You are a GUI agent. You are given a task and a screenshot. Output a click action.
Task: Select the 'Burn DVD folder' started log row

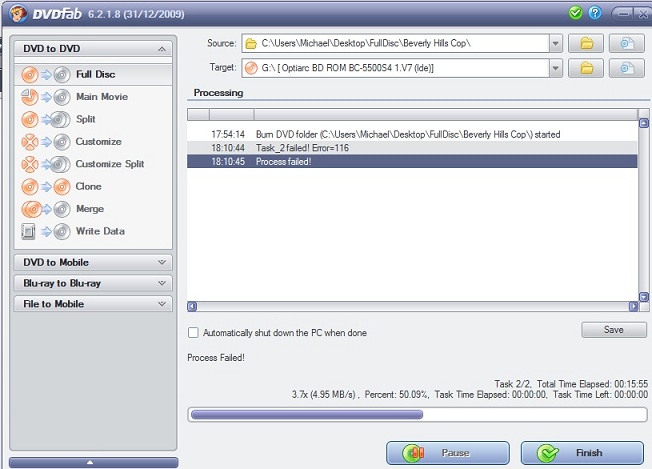pyautogui.click(x=412, y=134)
